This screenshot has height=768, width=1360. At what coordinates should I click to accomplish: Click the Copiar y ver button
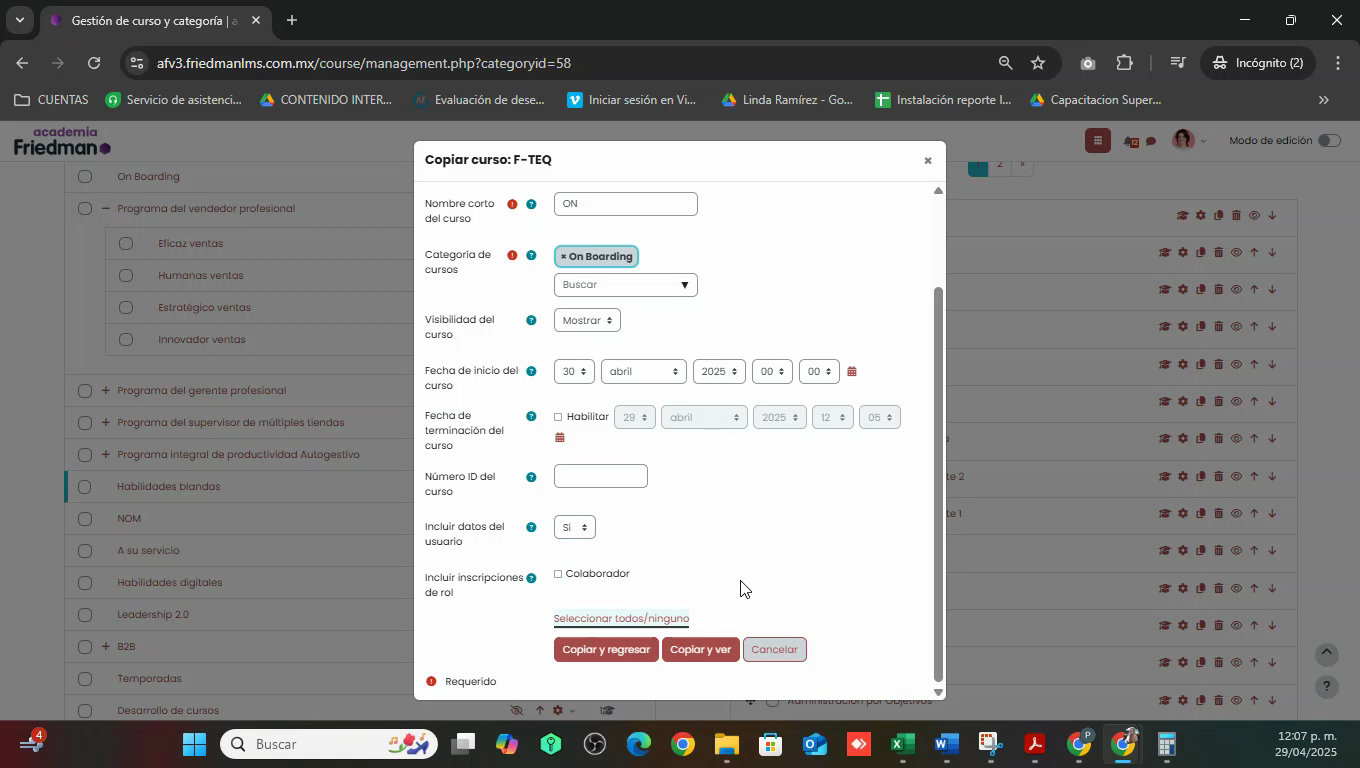[700, 650]
